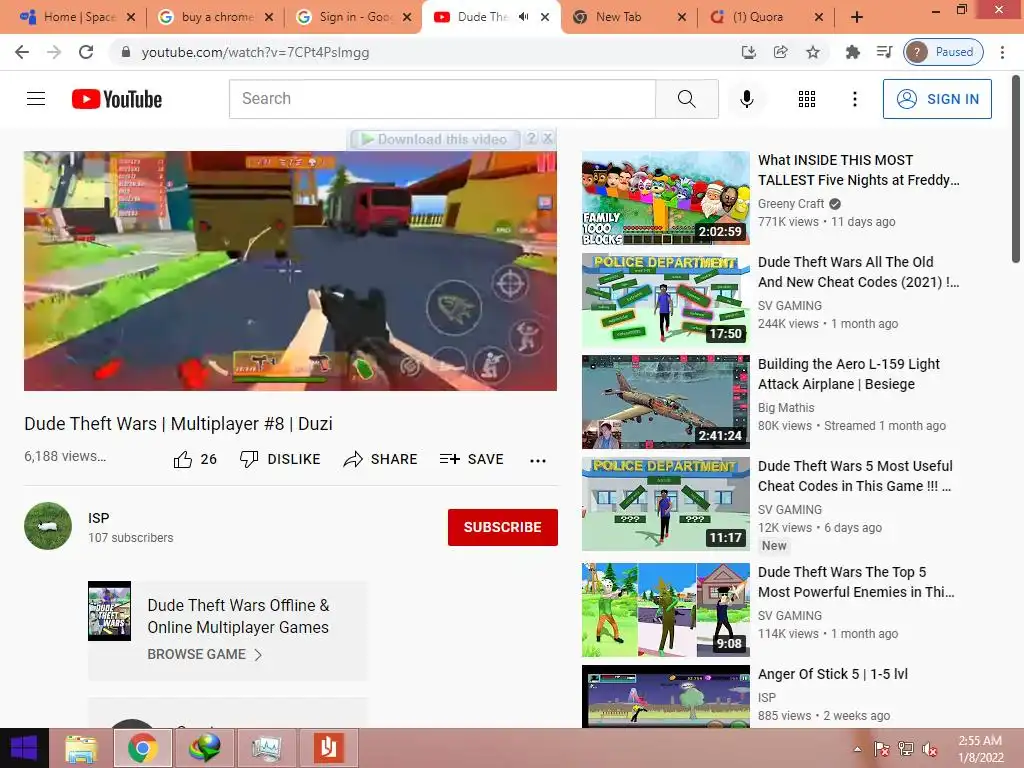1024x768 pixels.
Task: Open media controls icon in toolbar
Action: [x=884, y=52]
